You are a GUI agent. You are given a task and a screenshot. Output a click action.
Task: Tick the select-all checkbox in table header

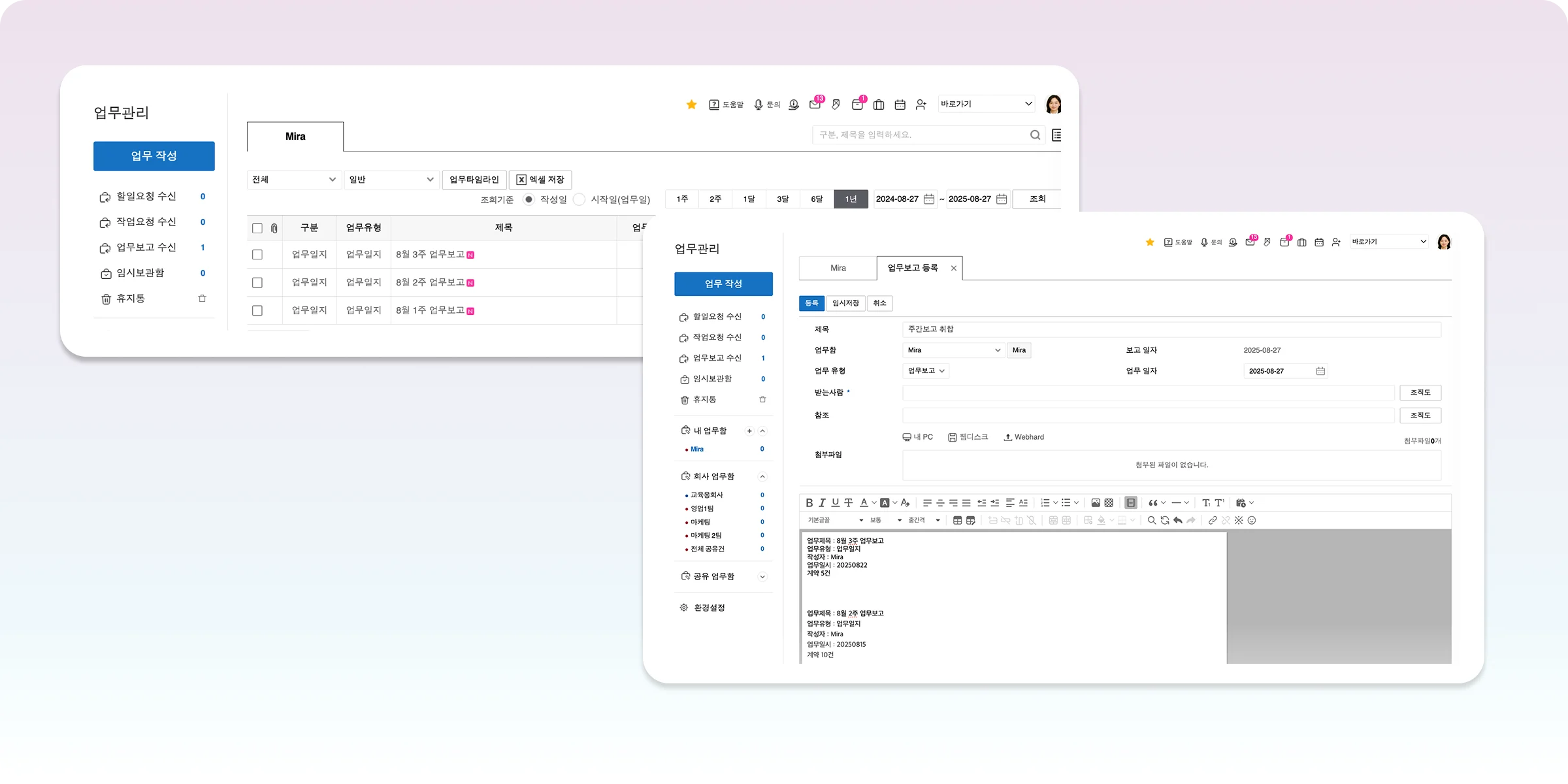click(257, 228)
